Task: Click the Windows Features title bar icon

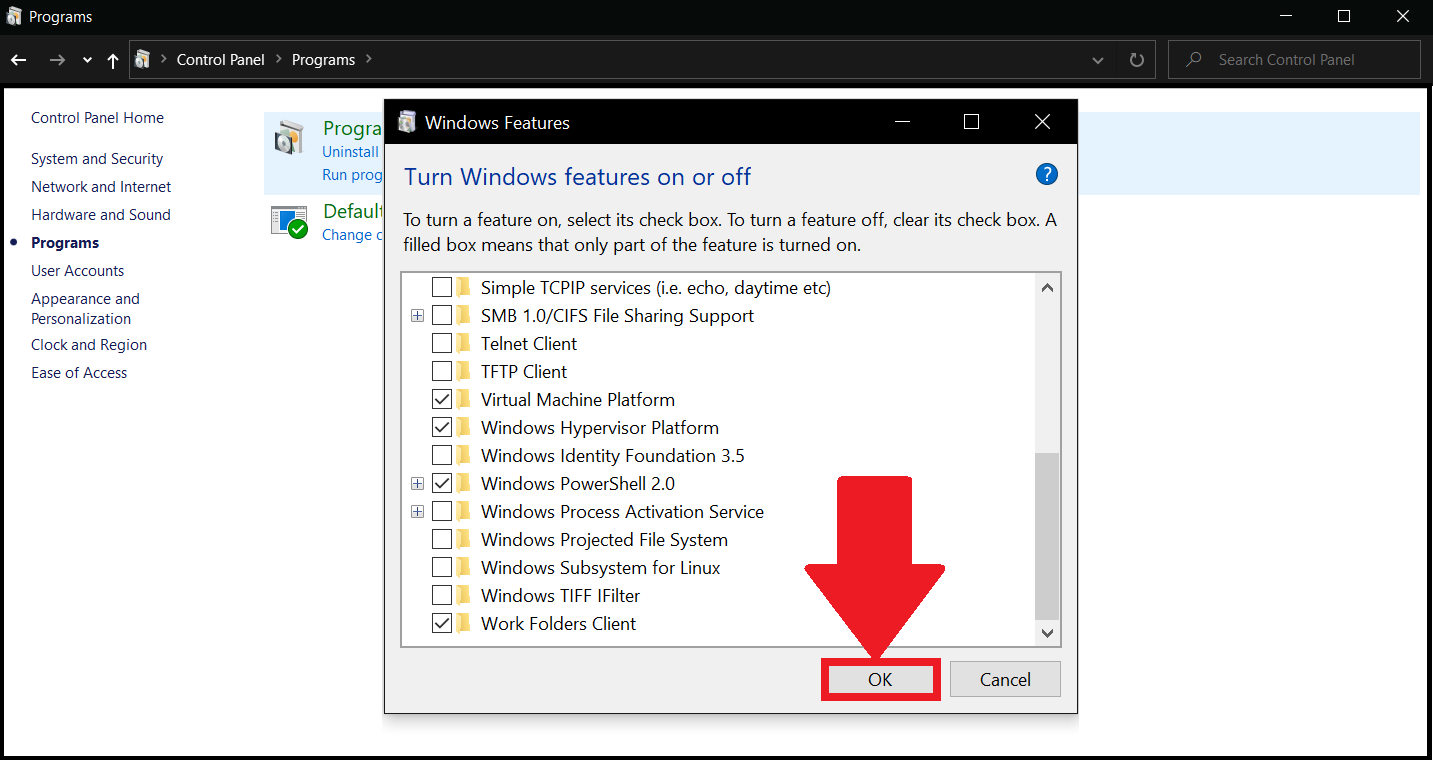Action: pos(407,122)
